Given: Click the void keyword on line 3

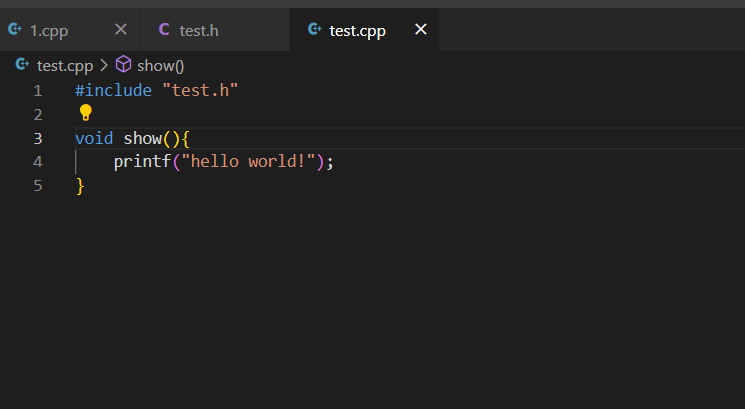Looking at the screenshot, I should click(94, 138).
